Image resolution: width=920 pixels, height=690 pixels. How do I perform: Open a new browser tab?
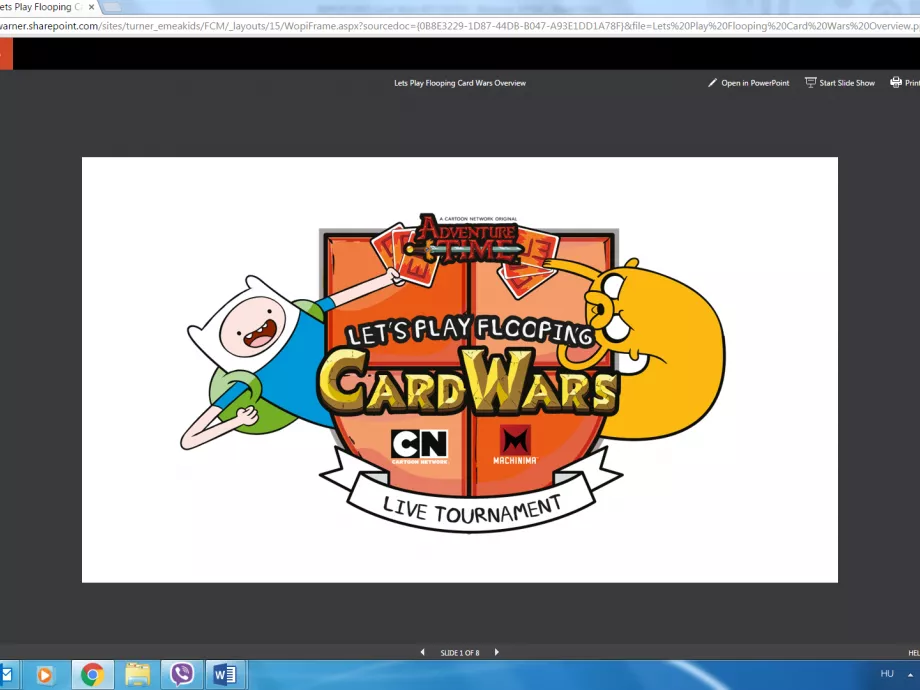coord(111,7)
